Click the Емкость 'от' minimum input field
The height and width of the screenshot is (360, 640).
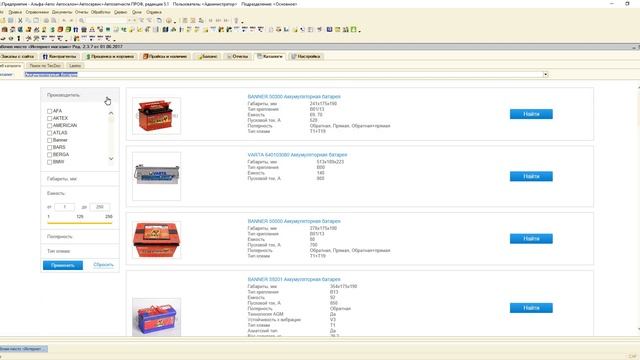[64, 207]
